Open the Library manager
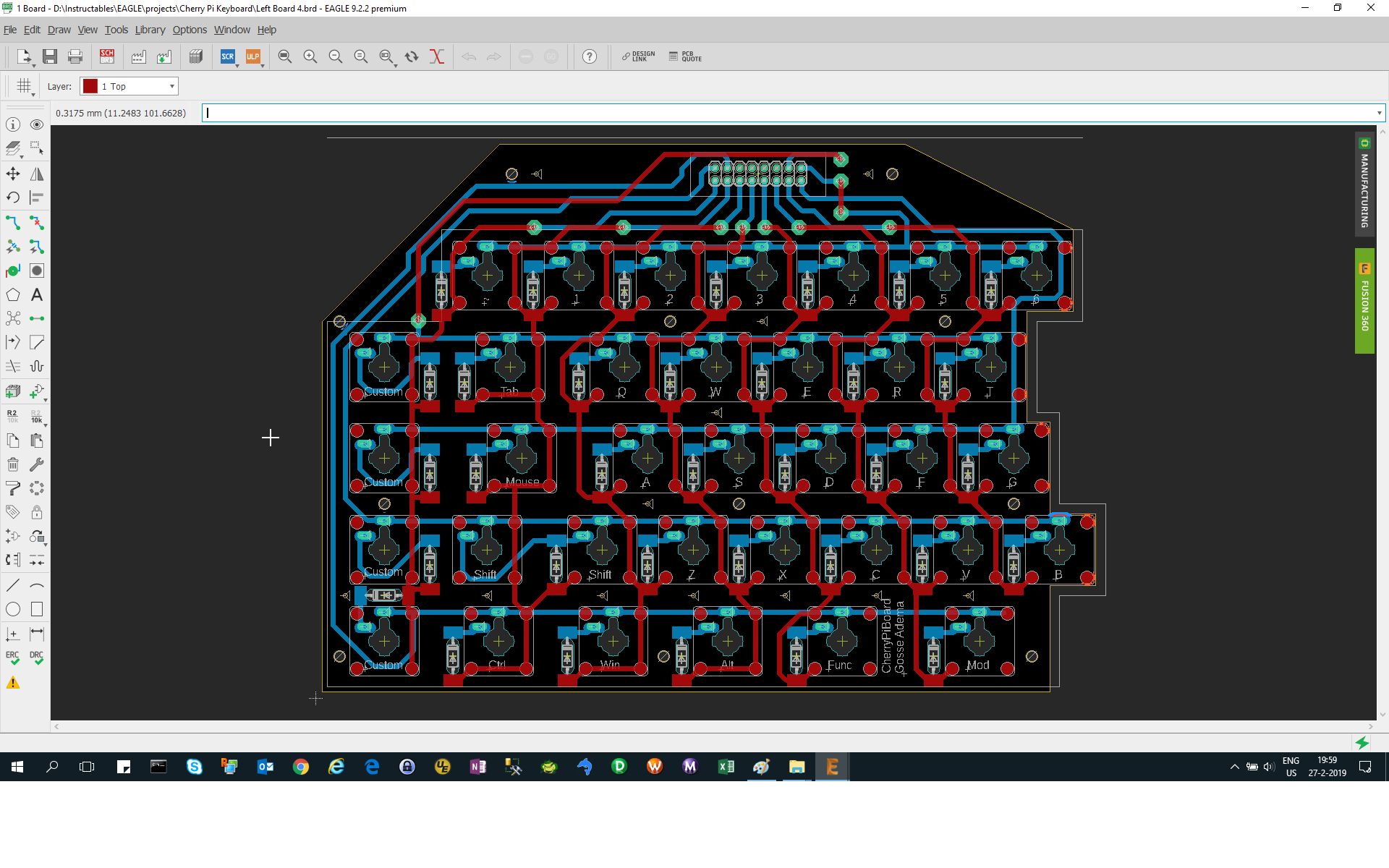The width and height of the screenshot is (1389, 868). 196,56
